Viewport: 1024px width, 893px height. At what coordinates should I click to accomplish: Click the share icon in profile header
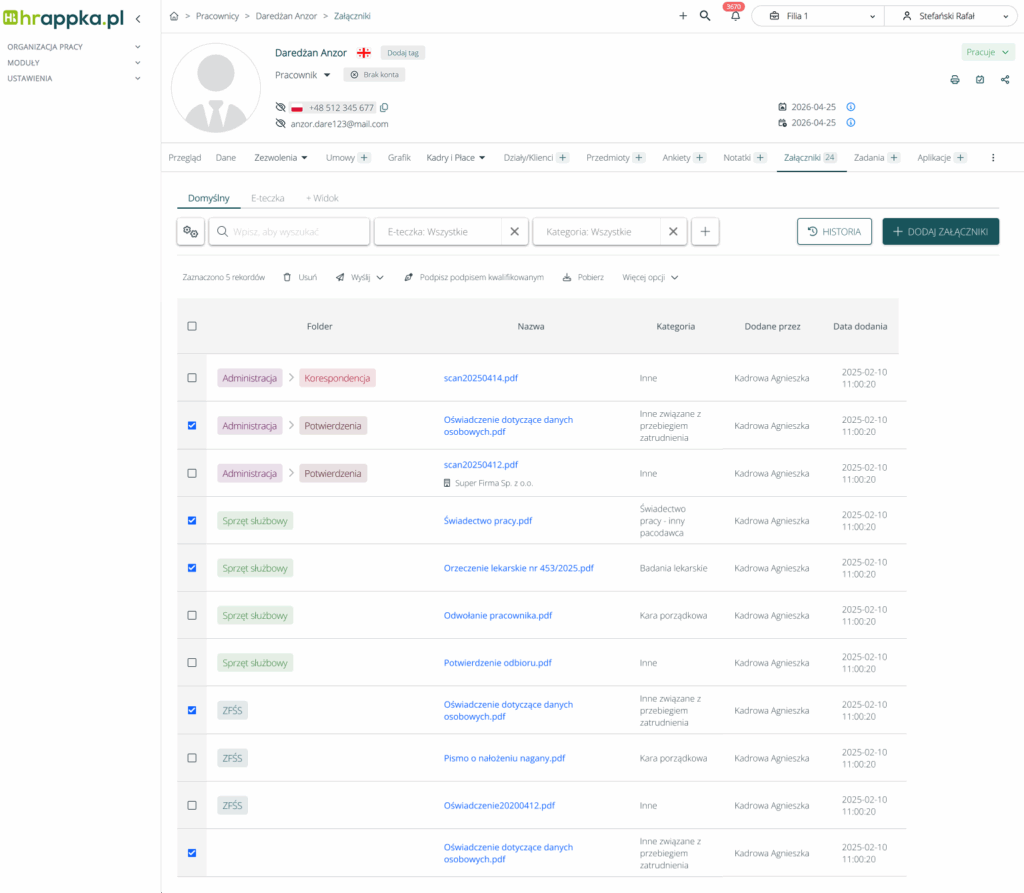click(1004, 80)
